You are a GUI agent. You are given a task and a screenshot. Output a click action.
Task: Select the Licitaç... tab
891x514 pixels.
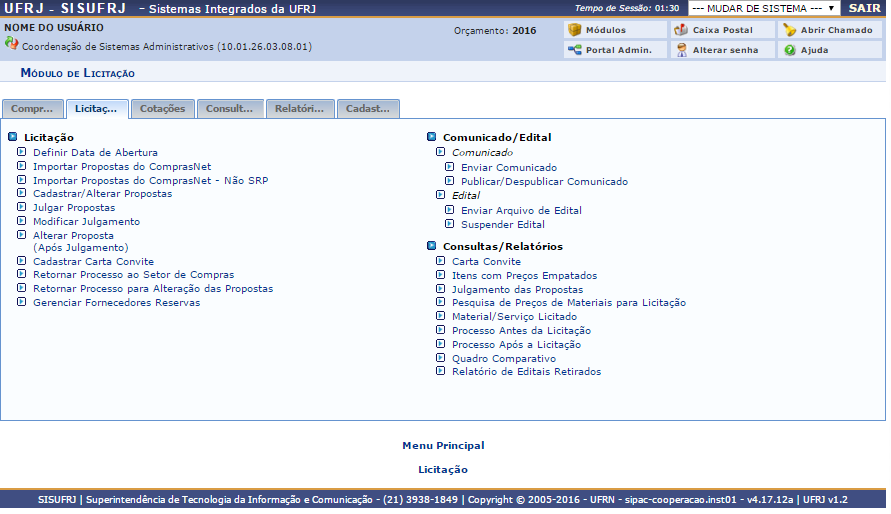pos(97,108)
